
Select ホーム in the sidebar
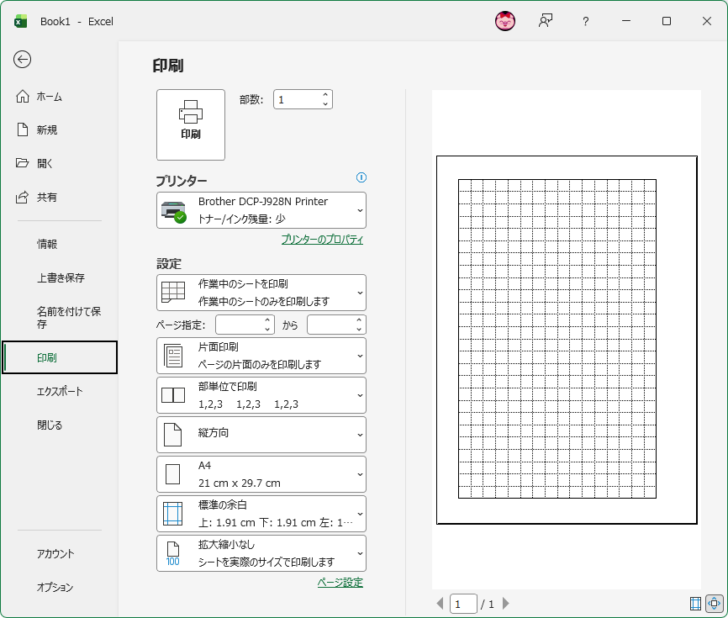59,97
